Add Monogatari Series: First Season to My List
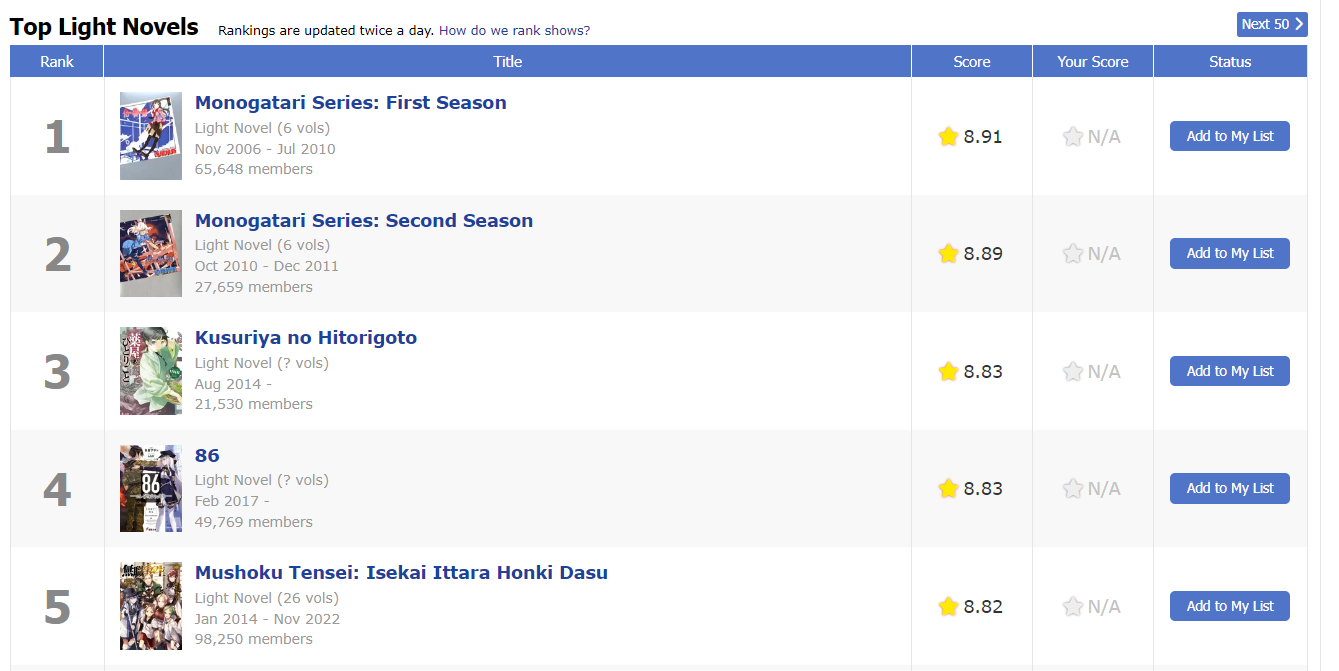Image resolution: width=1339 pixels, height=671 pixels. coord(1230,136)
